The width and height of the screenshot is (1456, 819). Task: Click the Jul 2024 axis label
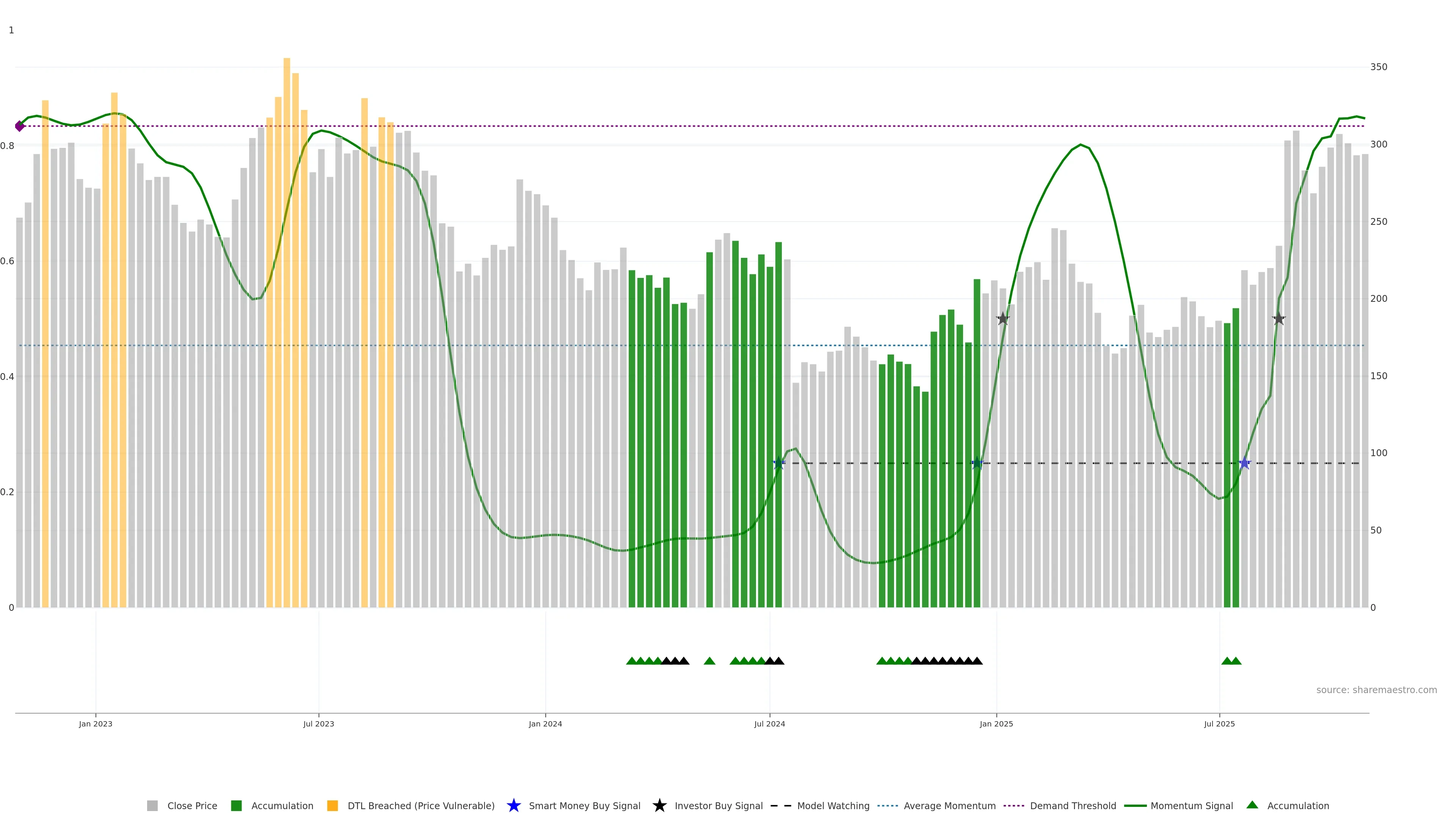pos(769,724)
